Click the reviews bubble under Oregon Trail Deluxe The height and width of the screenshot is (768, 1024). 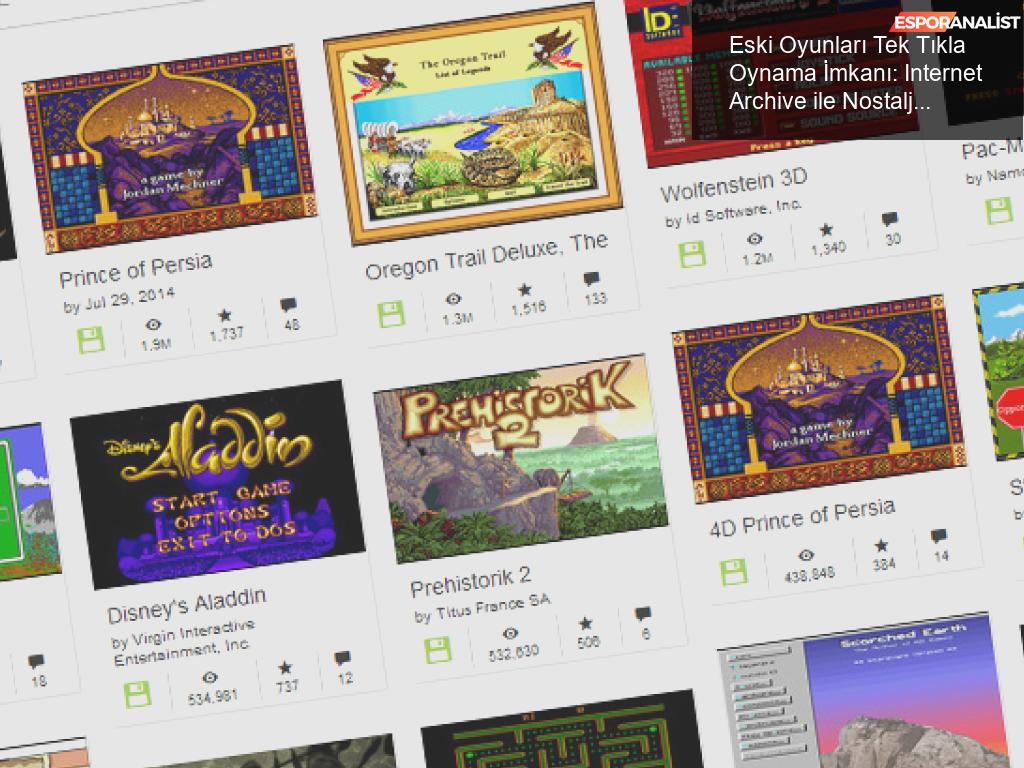[x=591, y=279]
